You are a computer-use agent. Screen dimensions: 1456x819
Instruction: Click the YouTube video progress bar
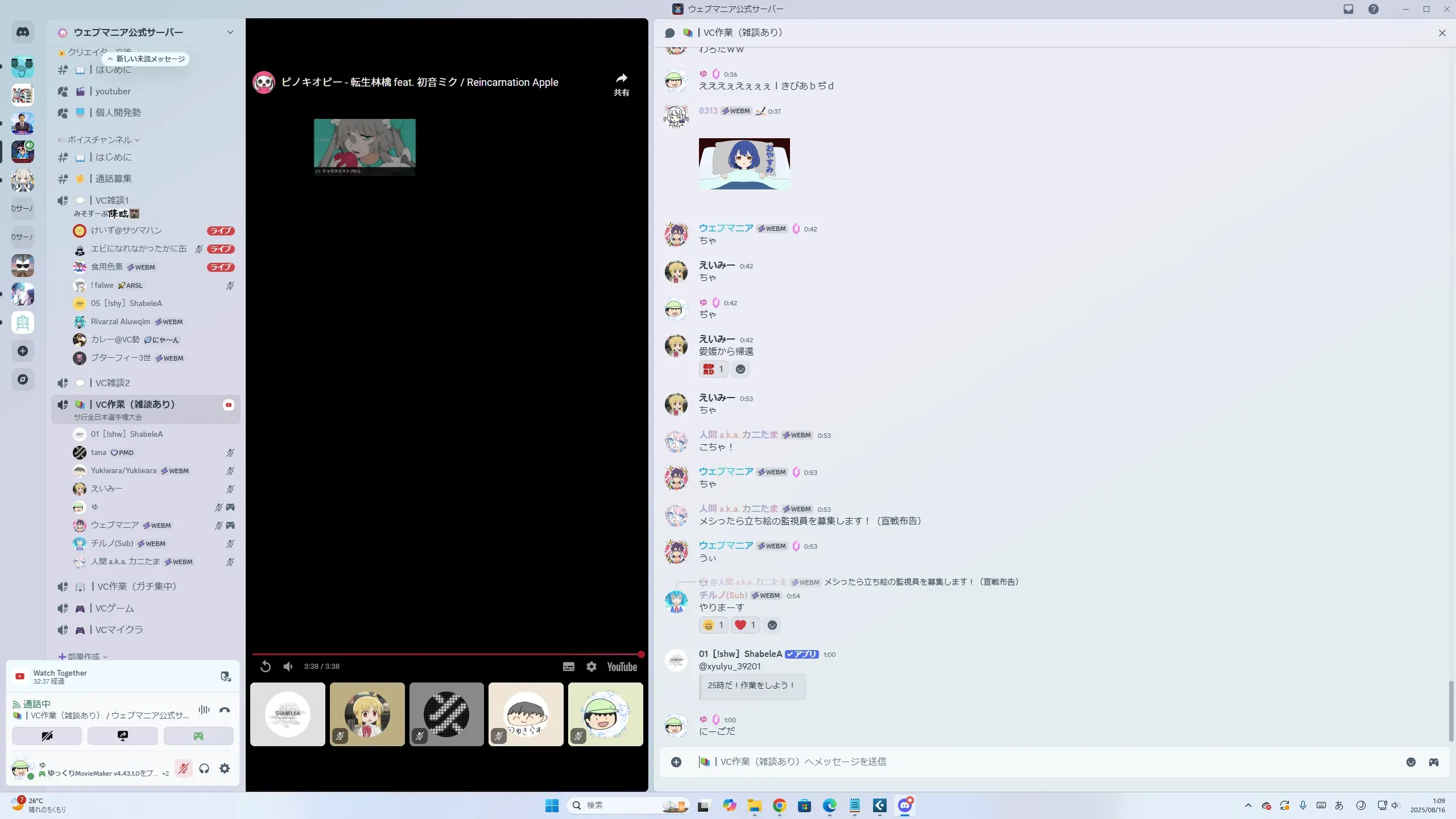coord(446,654)
